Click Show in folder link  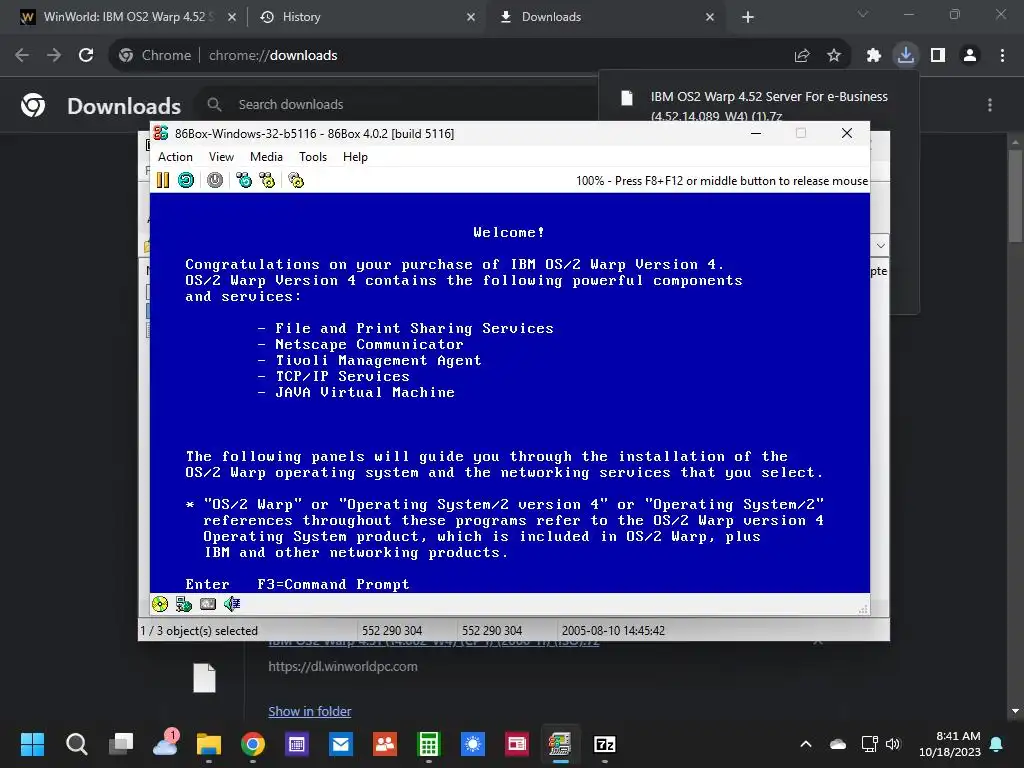pyautogui.click(x=310, y=711)
